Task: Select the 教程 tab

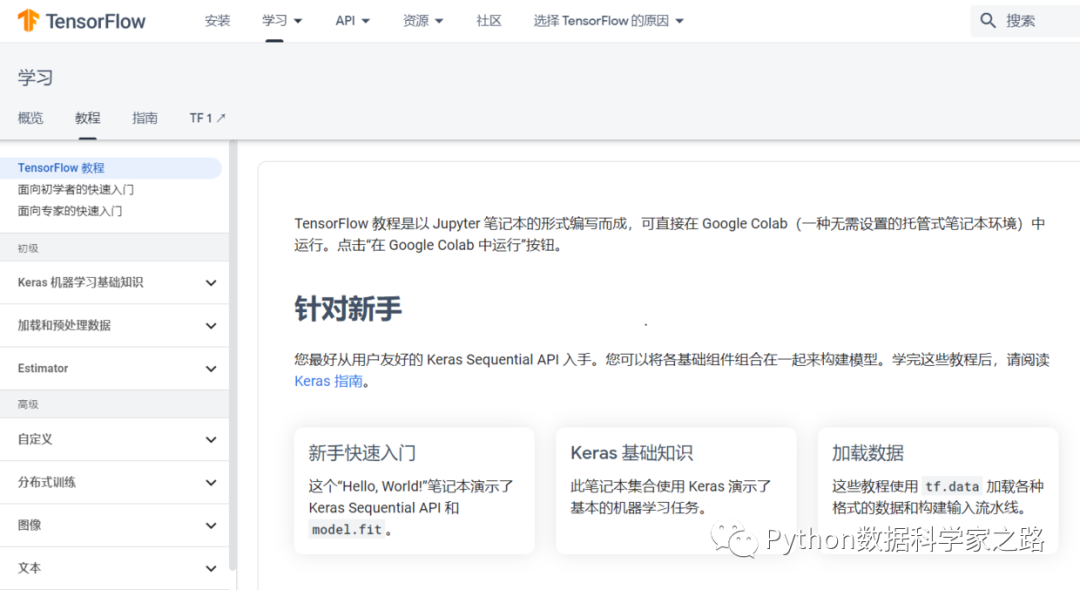Action: 87,118
